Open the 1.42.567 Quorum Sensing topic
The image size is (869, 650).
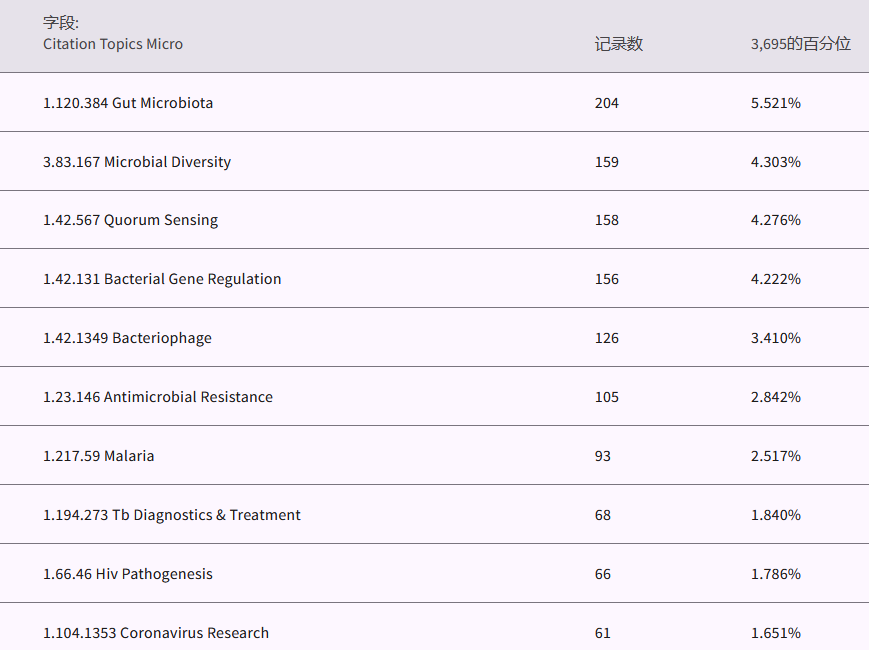[x=130, y=220]
